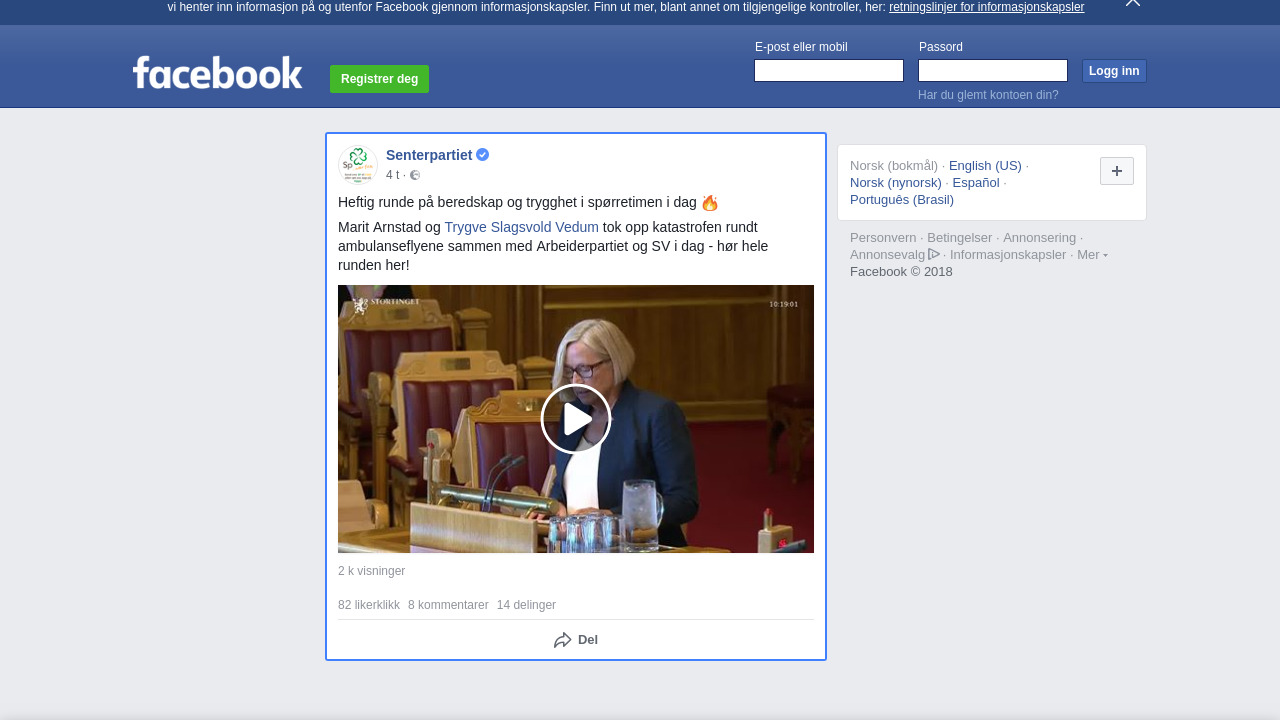Viewport: 1280px width, 720px height.
Task: Click the Facebook logo
Action: coord(217,72)
